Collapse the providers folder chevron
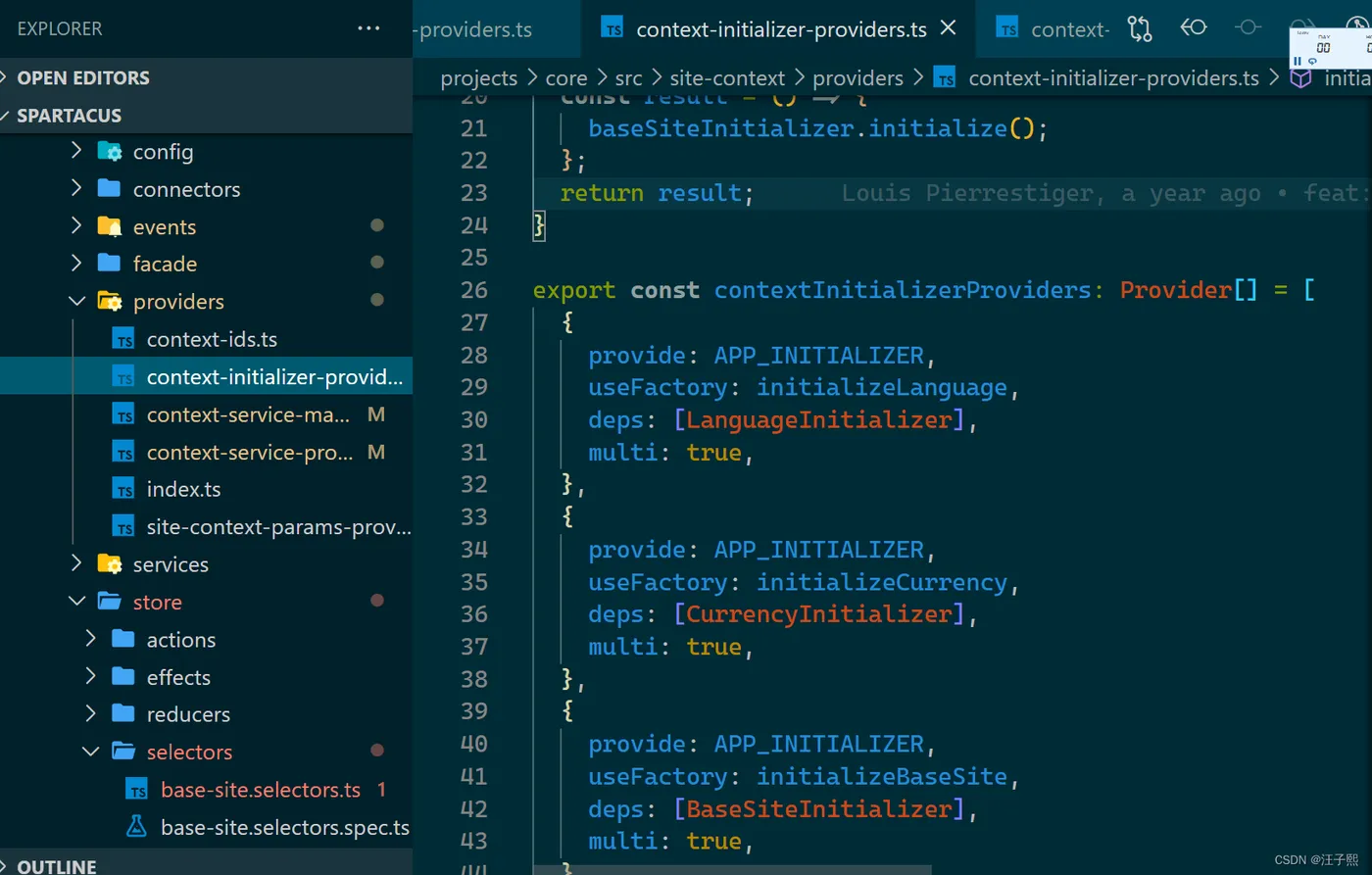The width and height of the screenshot is (1372, 875). pyautogui.click(x=77, y=301)
